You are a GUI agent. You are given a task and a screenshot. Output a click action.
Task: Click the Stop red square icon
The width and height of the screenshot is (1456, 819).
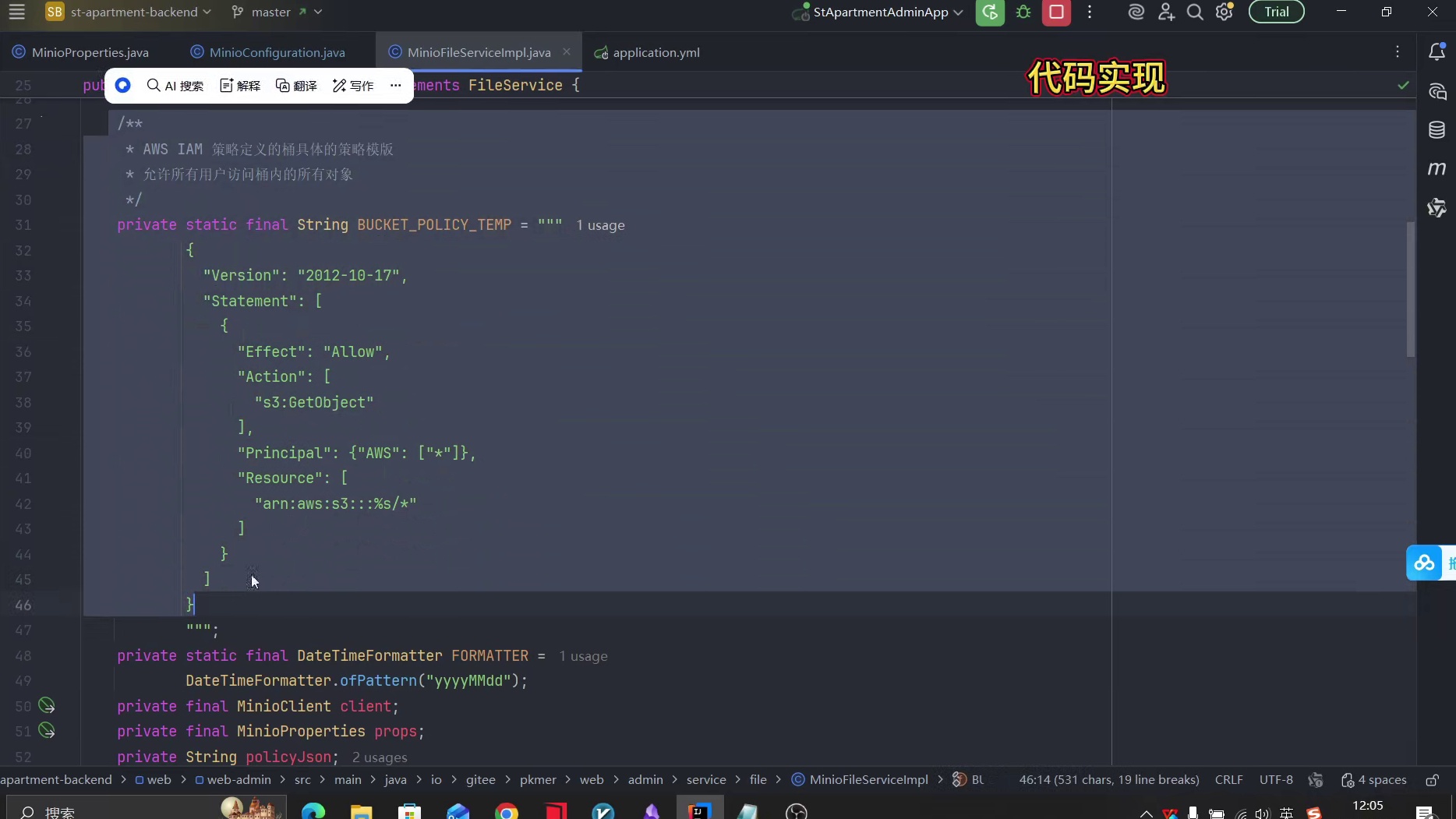coord(1056,12)
